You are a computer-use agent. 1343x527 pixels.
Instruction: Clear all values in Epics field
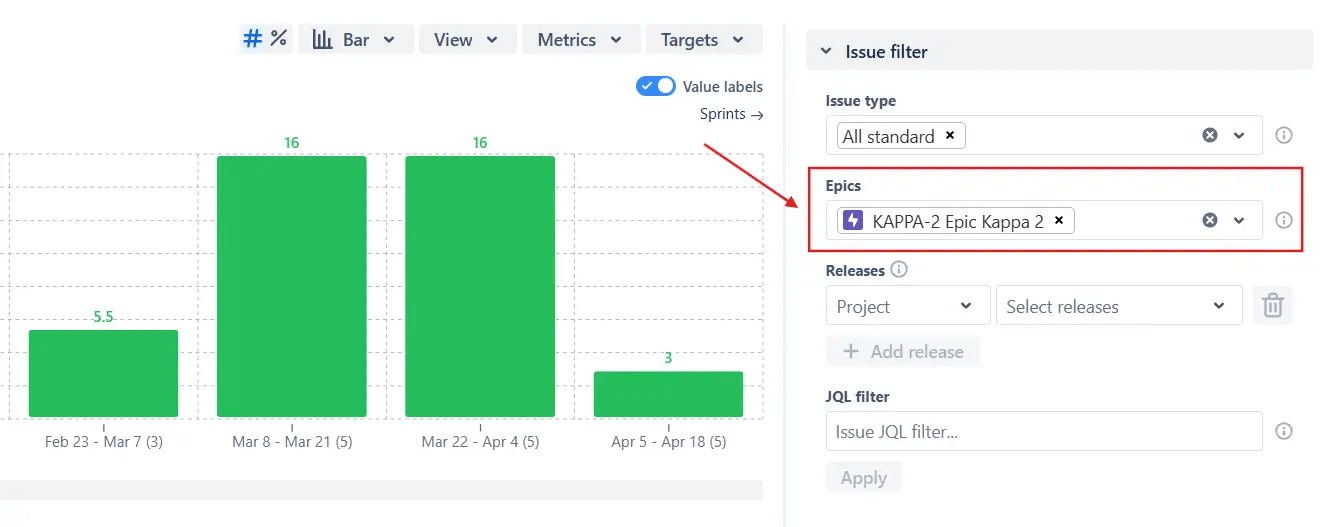pyautogui.click(x=1210, y=220)
